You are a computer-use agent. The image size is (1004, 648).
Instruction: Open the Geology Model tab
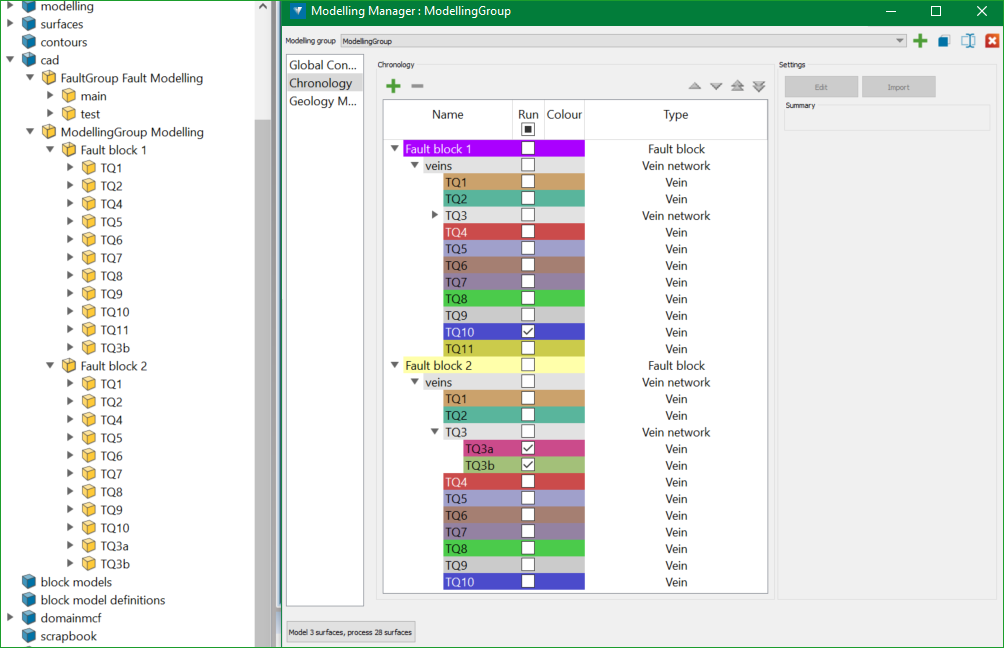coord(322,101)
